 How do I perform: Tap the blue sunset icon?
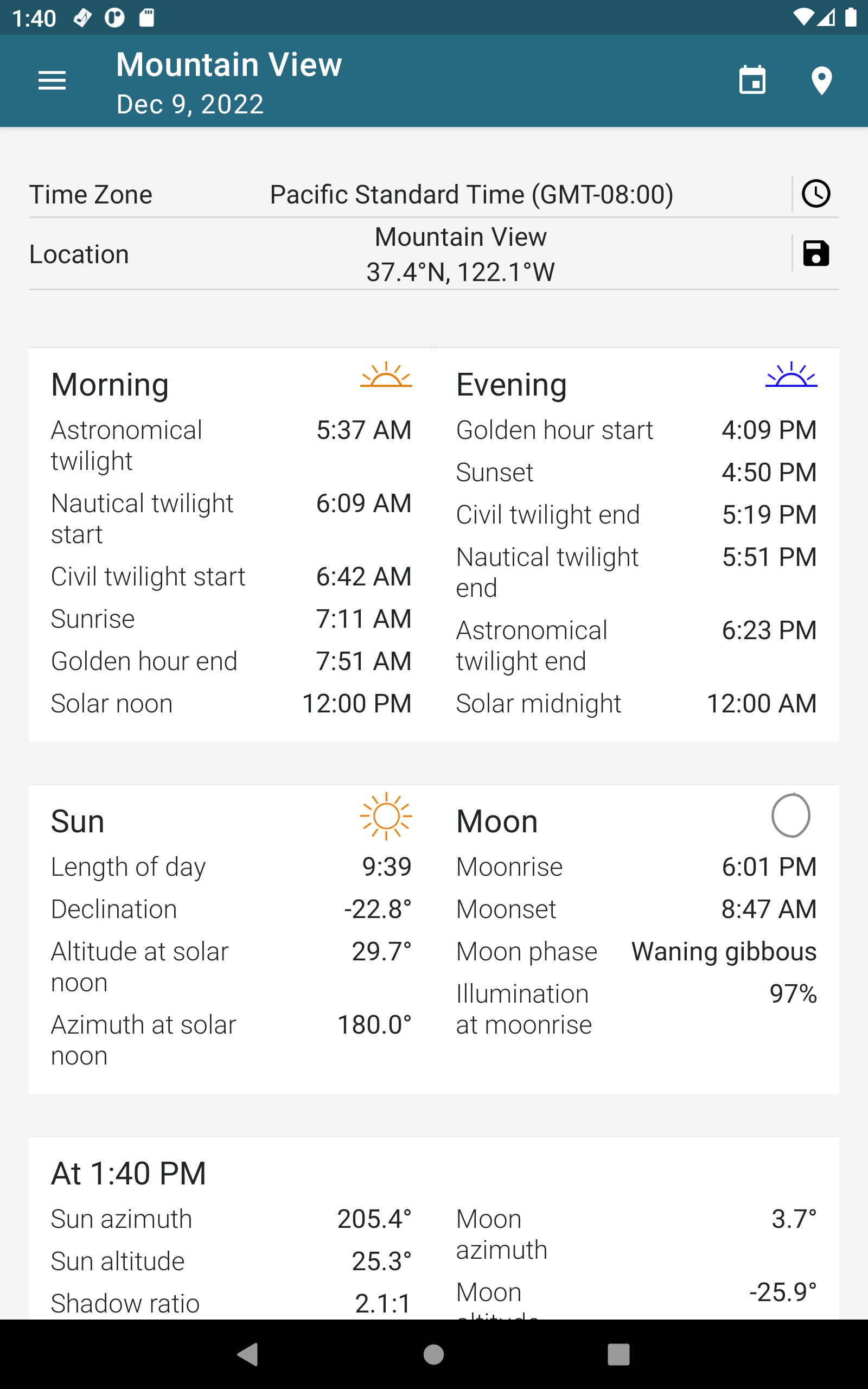791,375
